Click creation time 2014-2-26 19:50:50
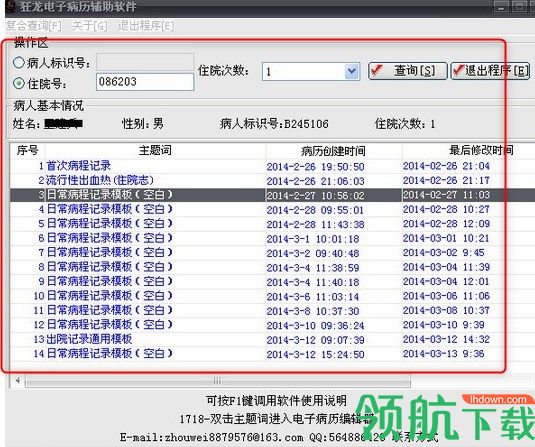Screen dimensions: 535x447 (316, 167)
